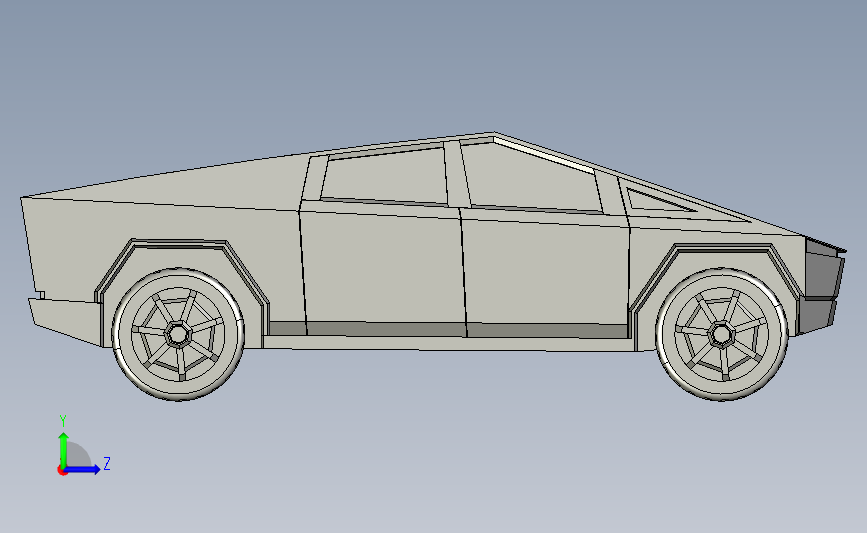Select the windshield edge strip at roof peak

(545, 155)
